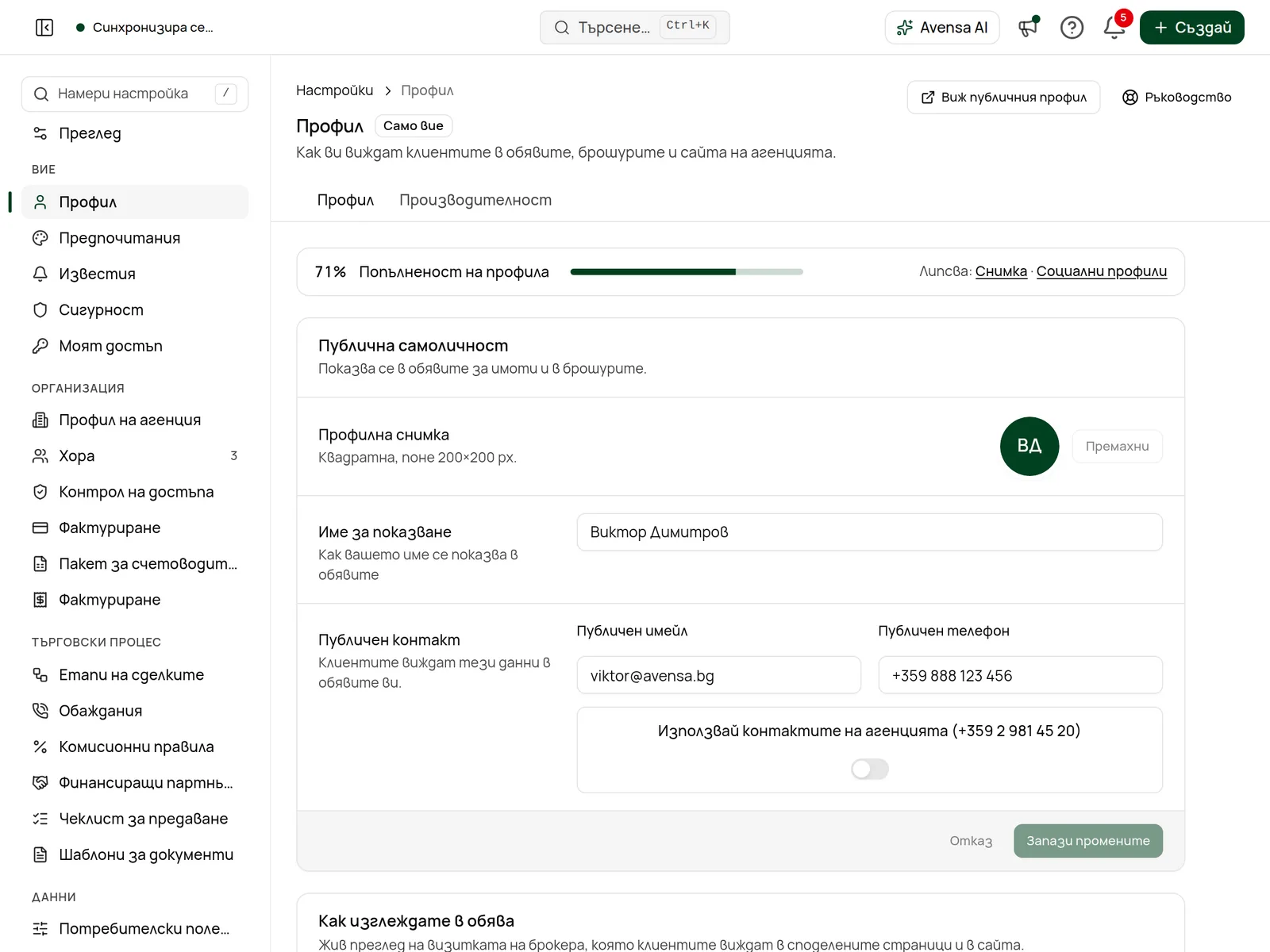Open notifications bell with 5 badge
1270x952 pixels.
coord(1114,28)
